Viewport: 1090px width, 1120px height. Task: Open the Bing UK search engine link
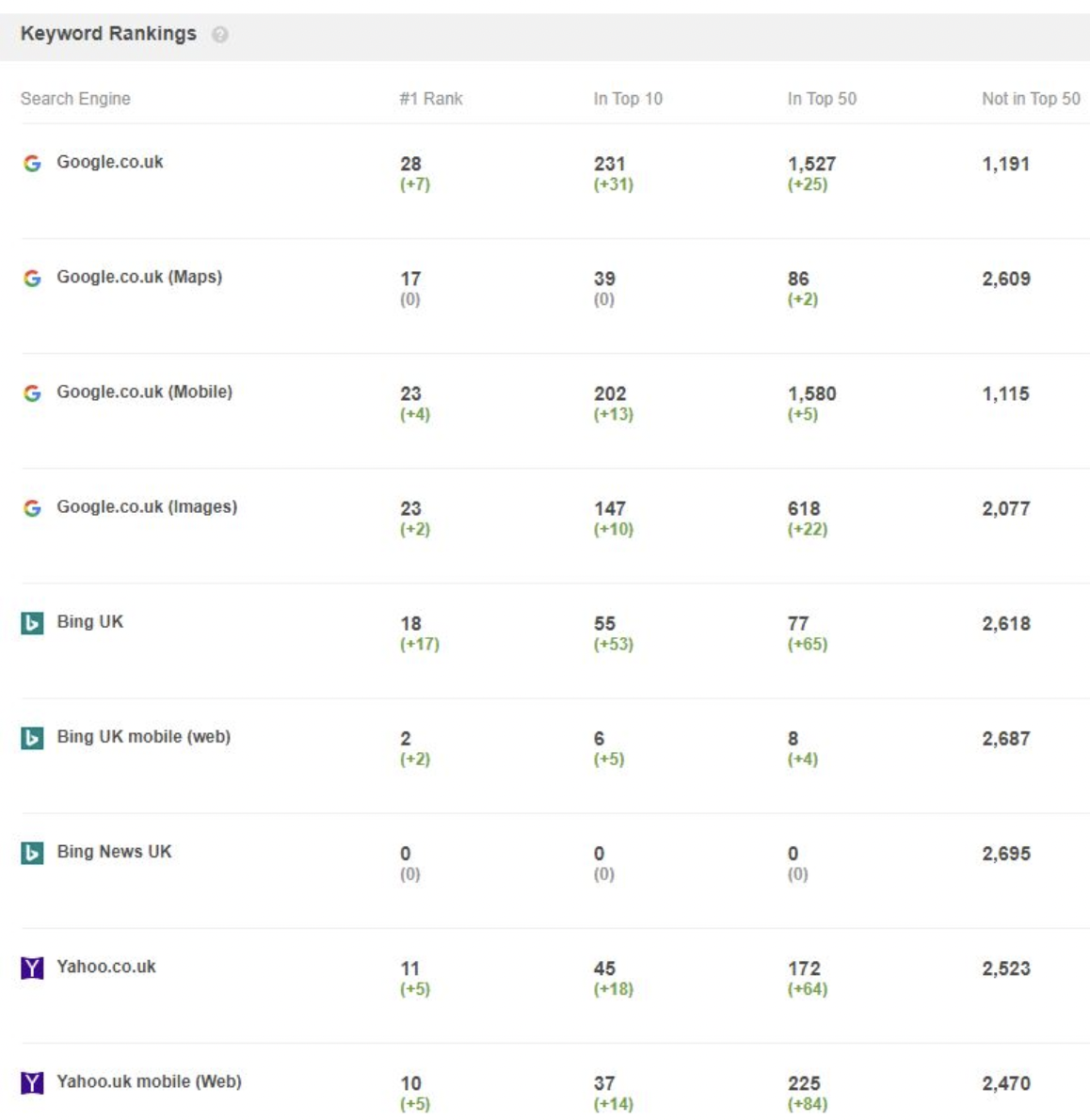89,621
